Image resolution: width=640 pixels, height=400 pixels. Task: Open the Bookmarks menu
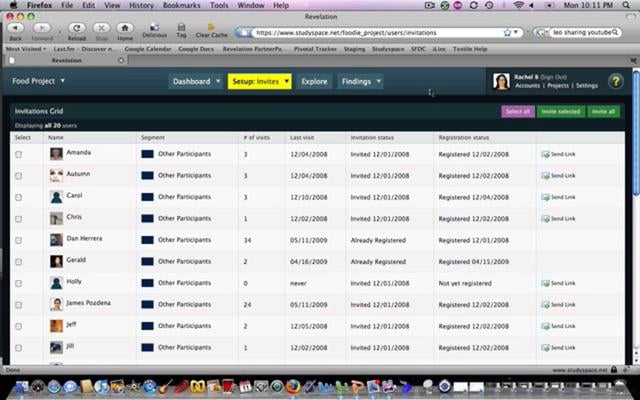click(182, 5)
